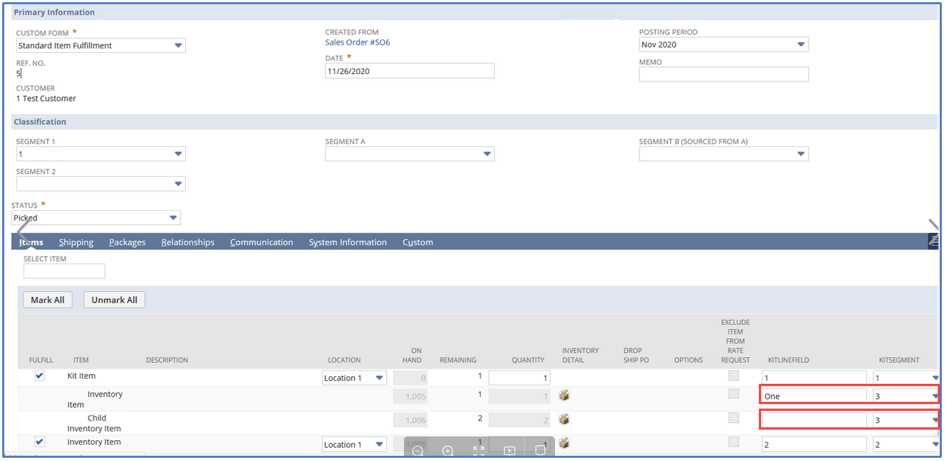Open the System Information tab
Viewport: 947px width, 461px height.
pos(347,242)
